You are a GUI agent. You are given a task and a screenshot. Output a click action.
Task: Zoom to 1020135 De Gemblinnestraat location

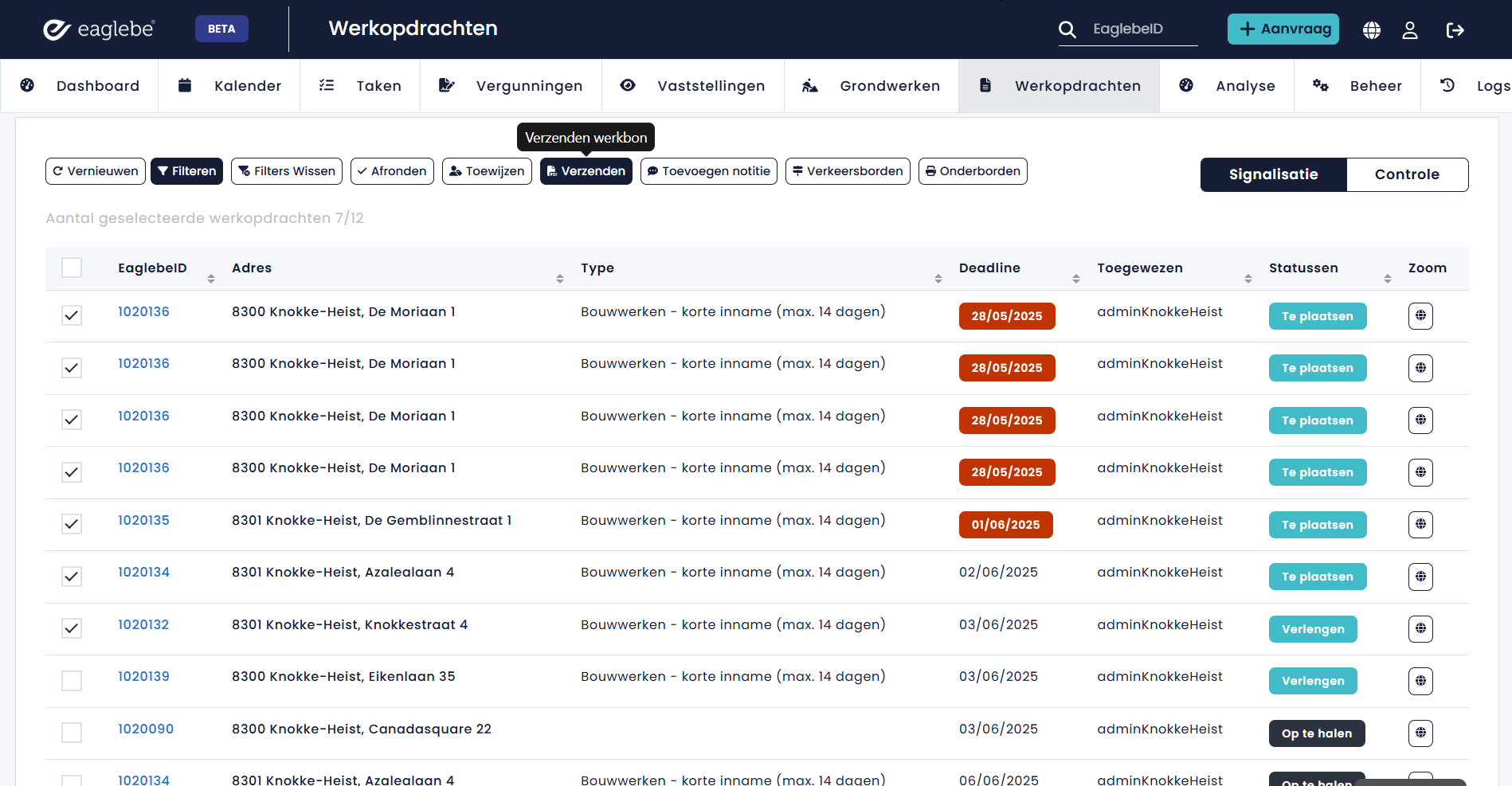[x=1420, y=525]
